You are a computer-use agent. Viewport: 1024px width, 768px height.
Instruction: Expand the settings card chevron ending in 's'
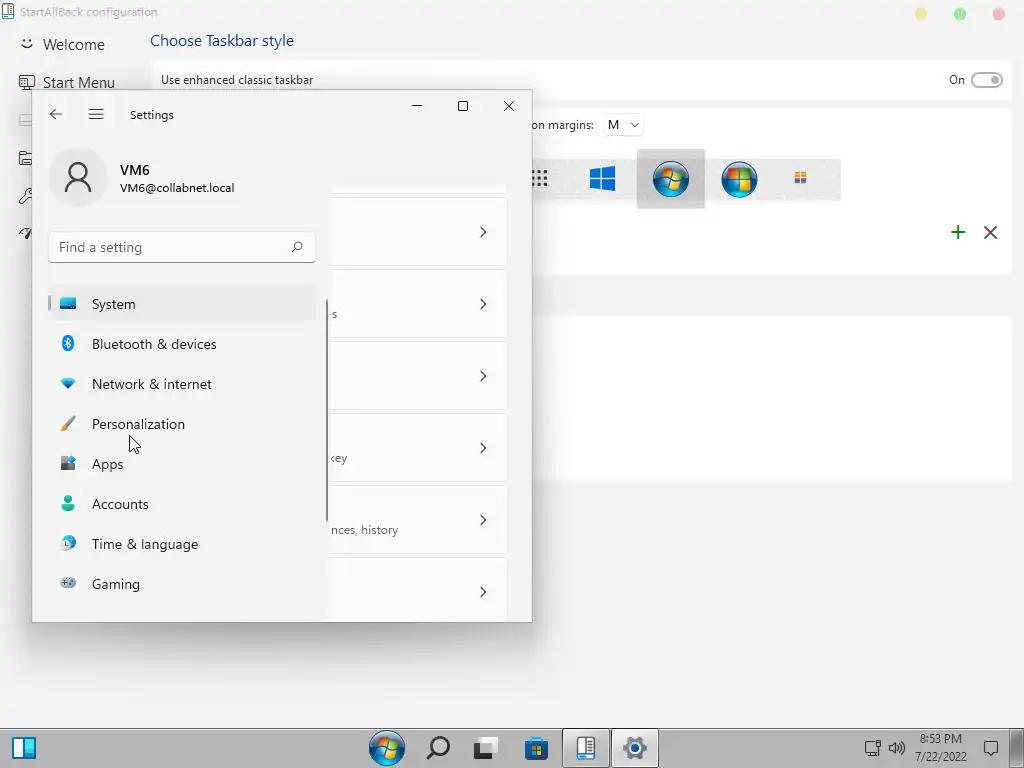(x=483, y=304)
